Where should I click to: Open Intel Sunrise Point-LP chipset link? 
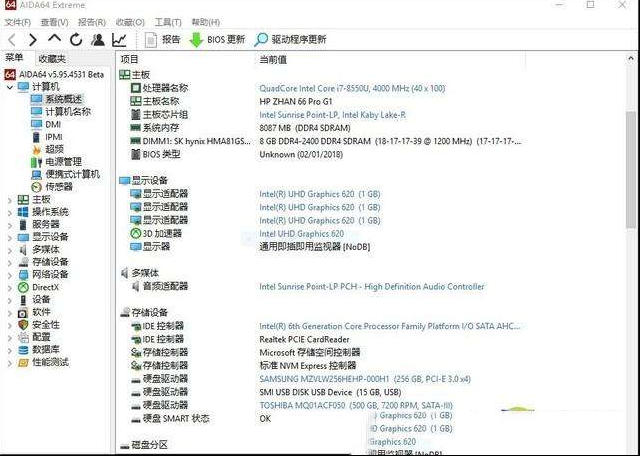[333, 115]
